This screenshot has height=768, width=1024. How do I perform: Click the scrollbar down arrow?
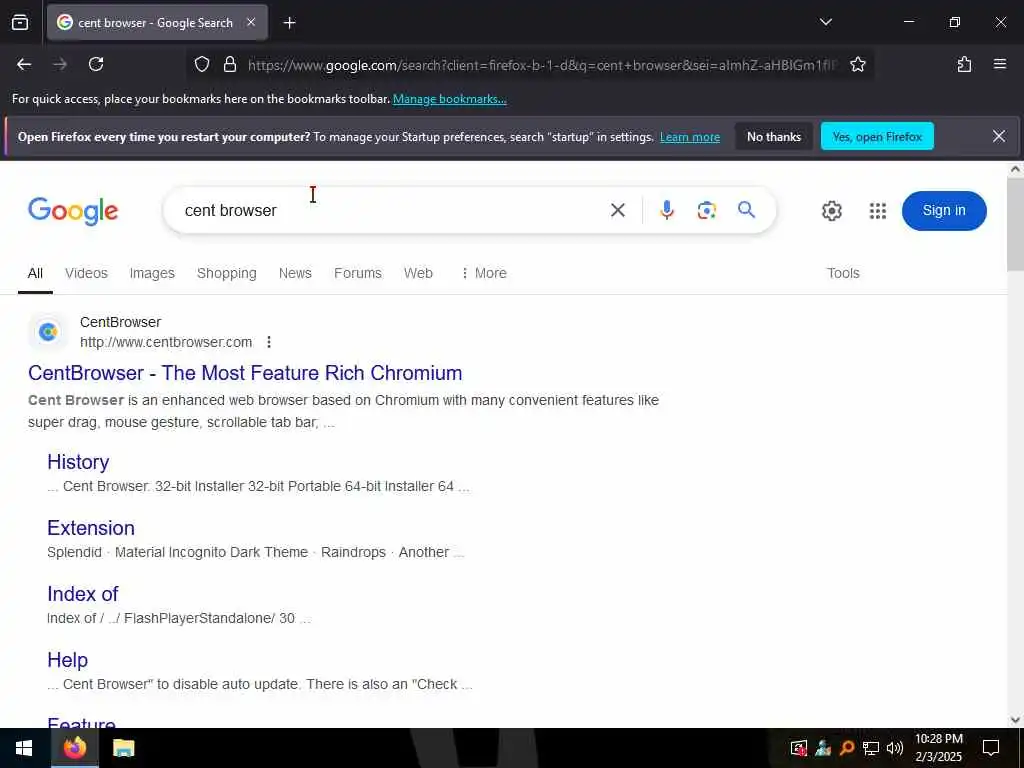pos(1015,720)
